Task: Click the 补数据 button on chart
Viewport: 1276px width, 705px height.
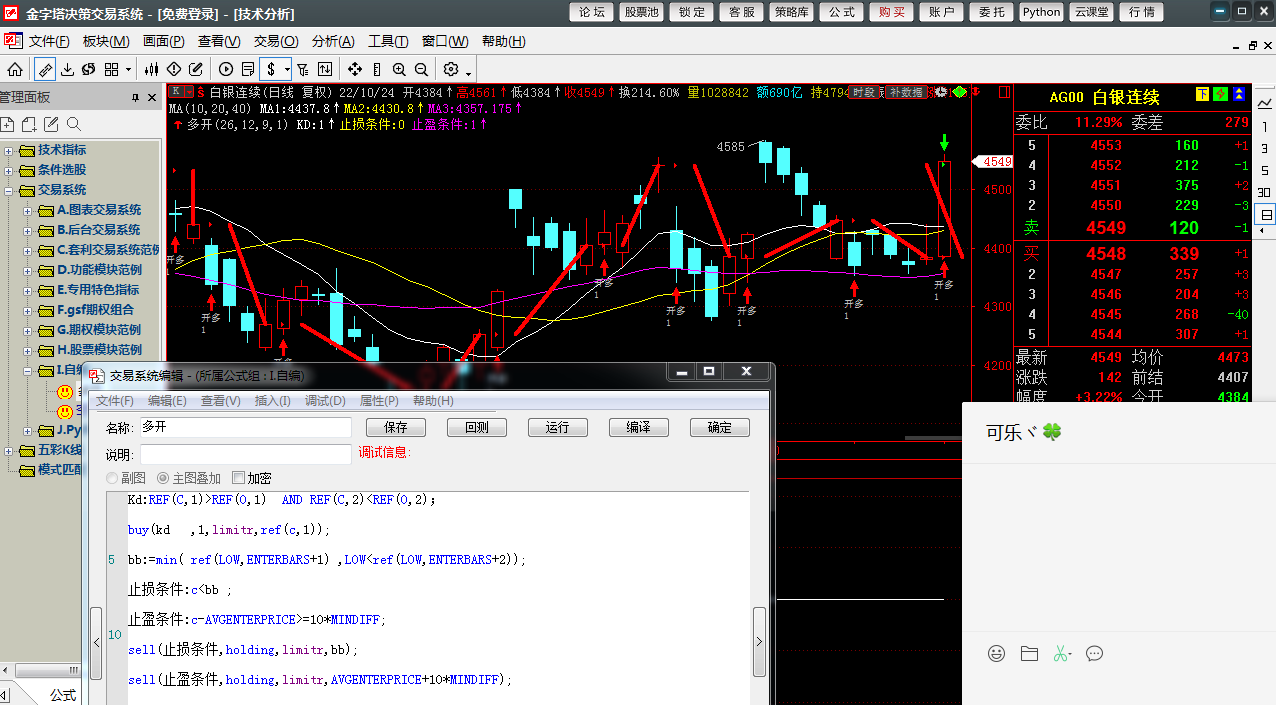Action: pyautogui.click(x=907, y=92)
